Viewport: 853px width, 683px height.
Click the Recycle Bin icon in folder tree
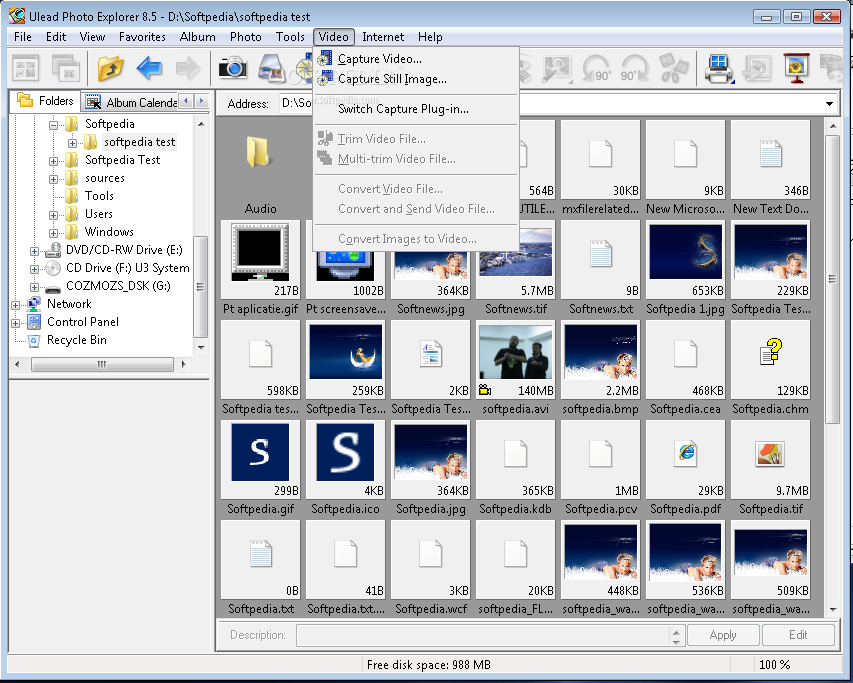point(34,340)
